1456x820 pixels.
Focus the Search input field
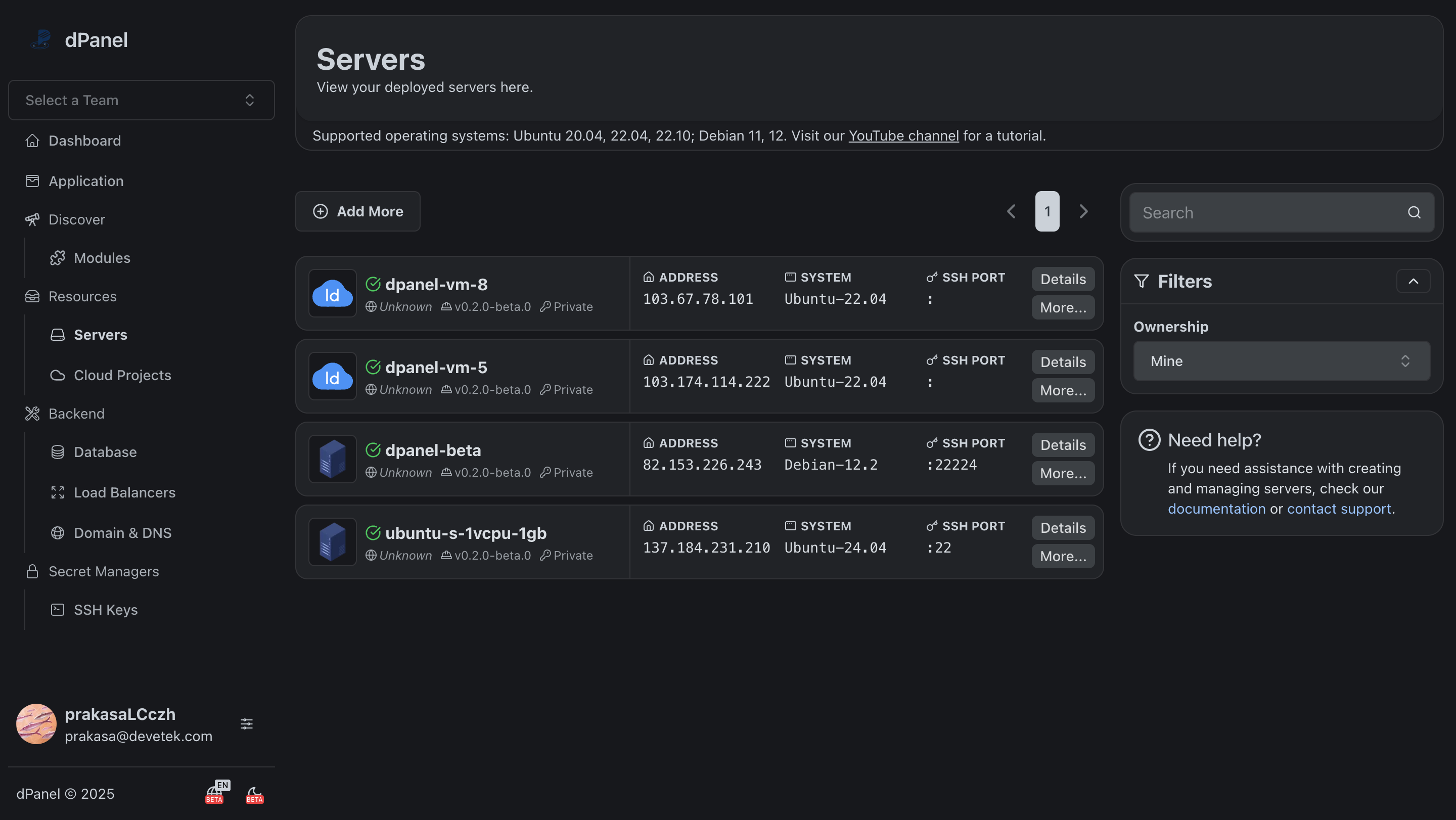point(1266,212)
